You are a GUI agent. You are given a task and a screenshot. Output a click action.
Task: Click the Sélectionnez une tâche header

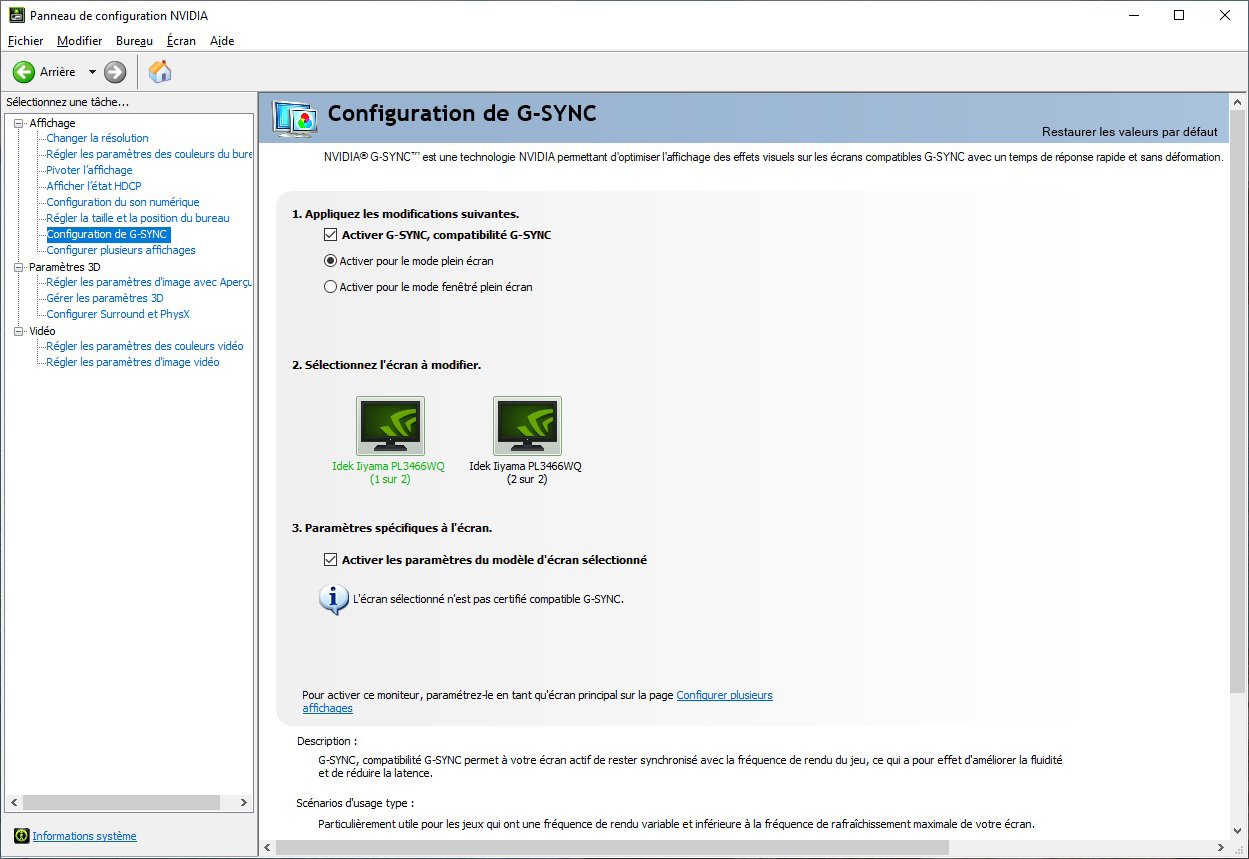click(x=68, y=102)
